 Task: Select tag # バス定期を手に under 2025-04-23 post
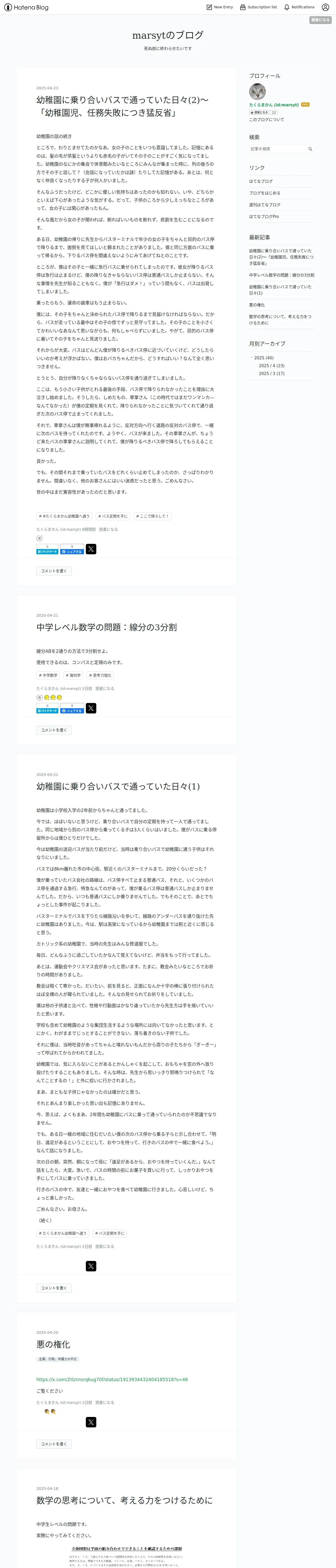[x=113, y=516]
